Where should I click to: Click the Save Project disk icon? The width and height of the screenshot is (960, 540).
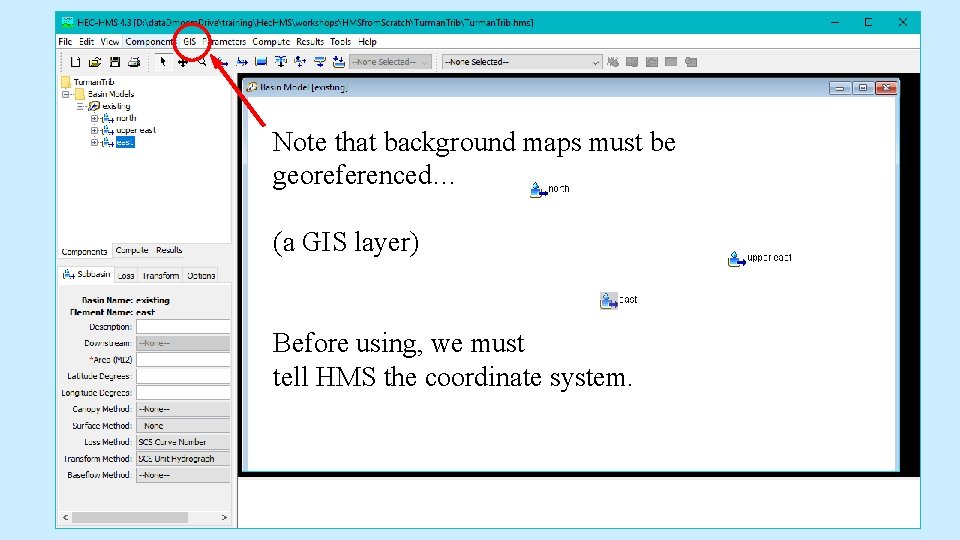(114, 62)
